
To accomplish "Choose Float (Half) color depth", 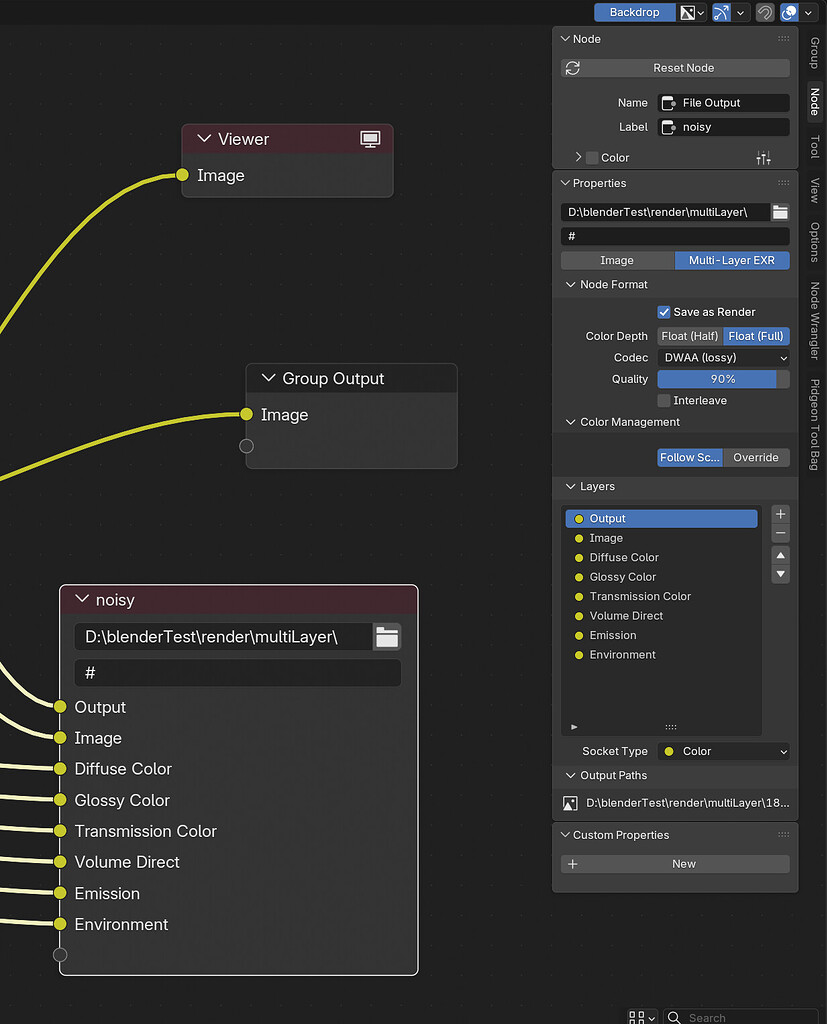I will pos(690,336).
